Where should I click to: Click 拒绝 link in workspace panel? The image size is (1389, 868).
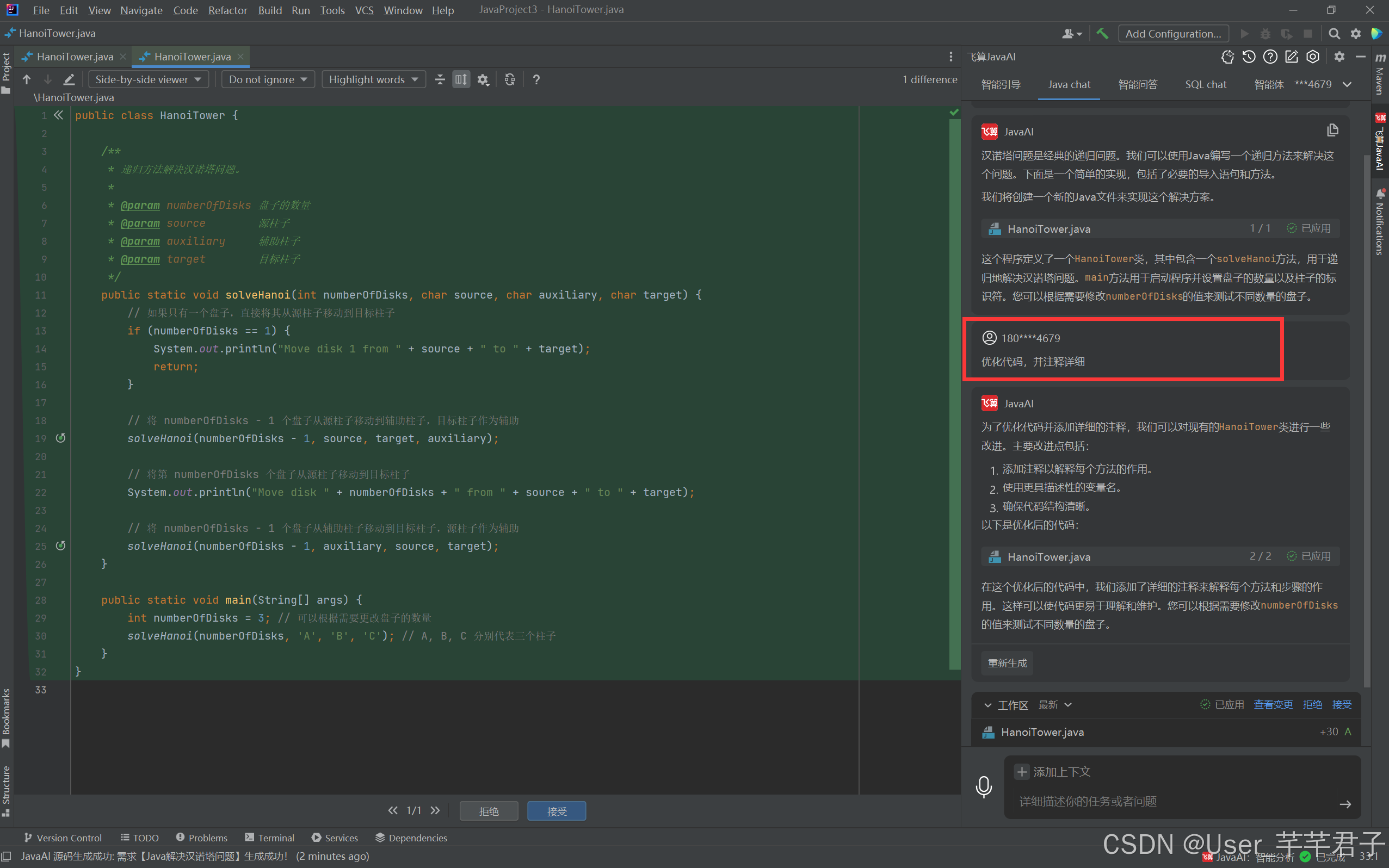pyautogui.click(x=1312, y=704)
